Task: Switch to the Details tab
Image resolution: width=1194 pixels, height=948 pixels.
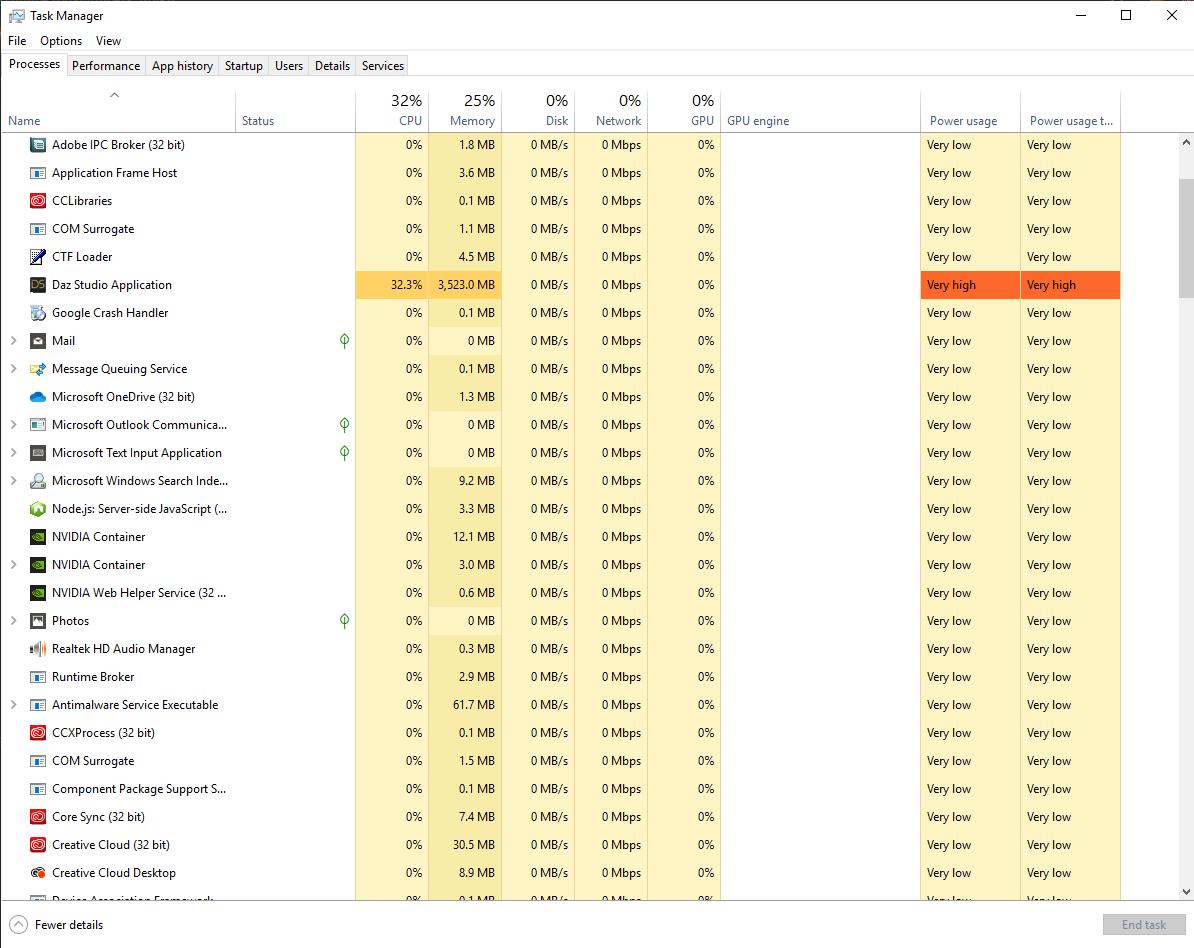Action: coord(333,65)
